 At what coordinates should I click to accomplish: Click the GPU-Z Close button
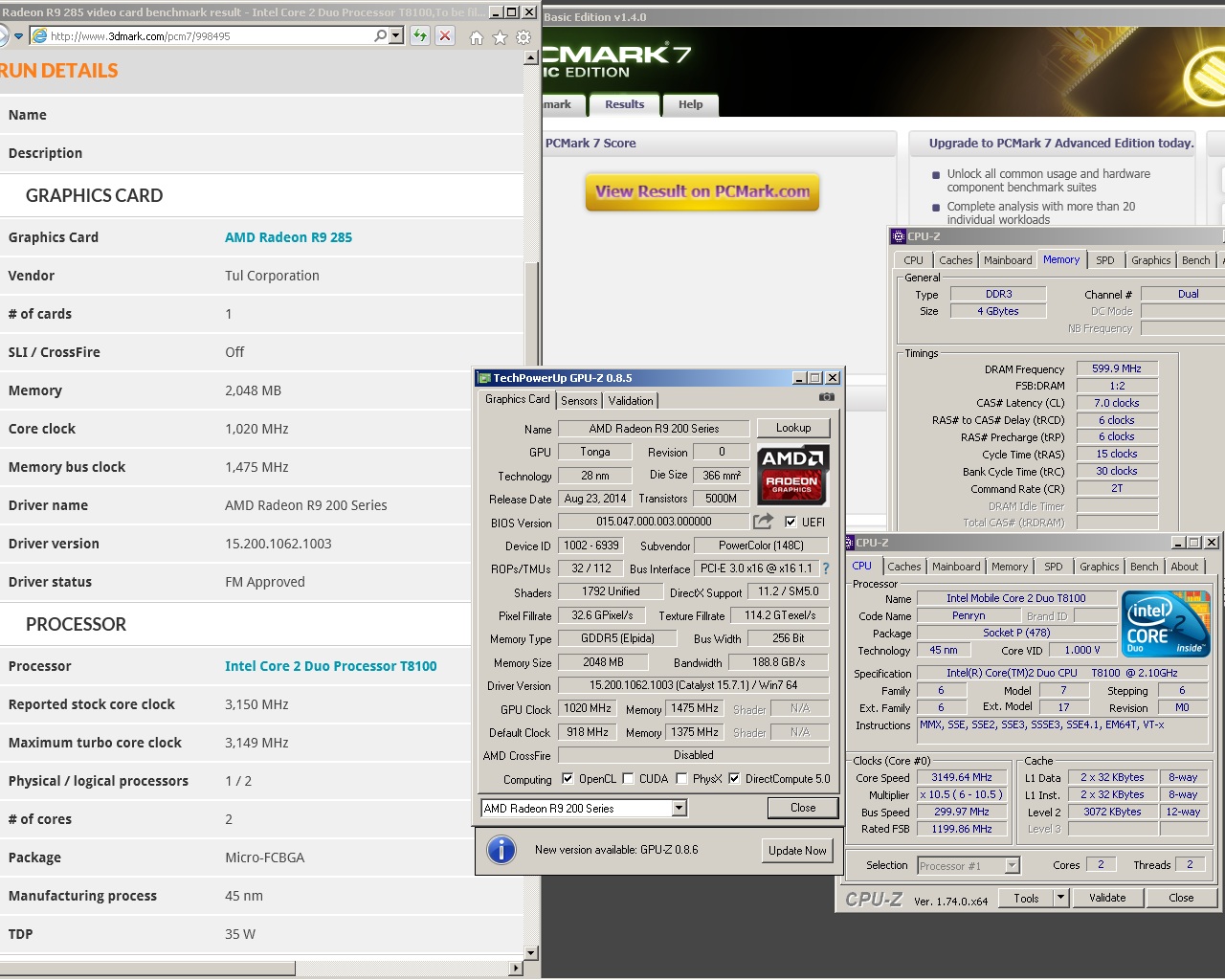tap(804, 808)
